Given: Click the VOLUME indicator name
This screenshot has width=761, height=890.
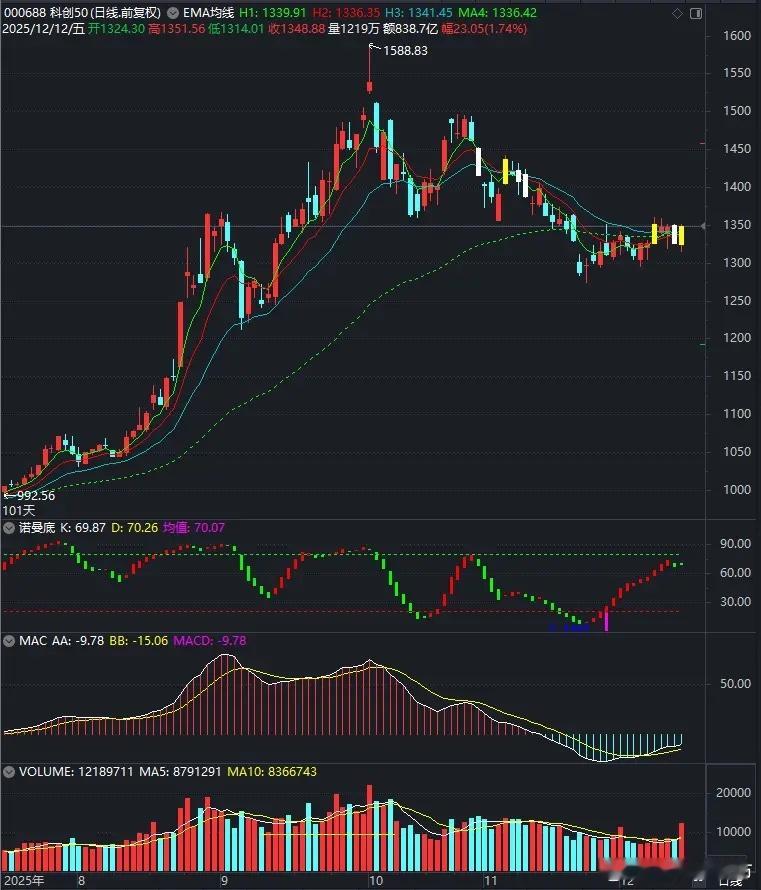Looking at the screenshot, I should (x=47, y=772).
